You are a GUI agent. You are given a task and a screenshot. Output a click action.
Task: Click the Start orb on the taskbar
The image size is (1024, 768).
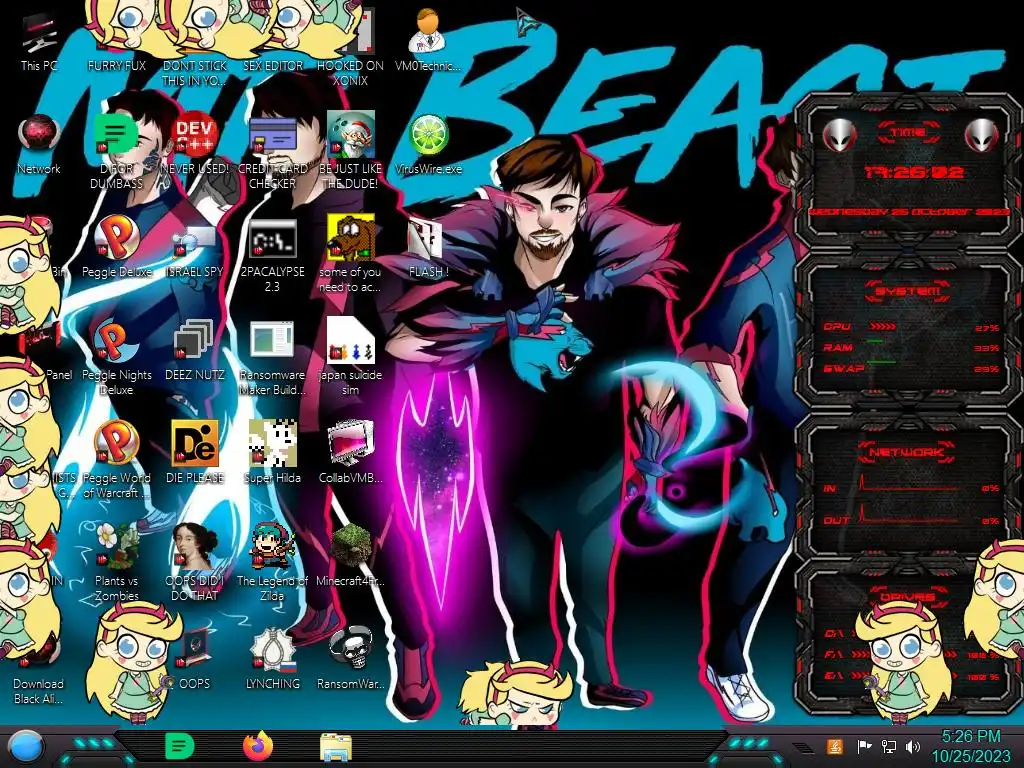[x=25, y=747]
